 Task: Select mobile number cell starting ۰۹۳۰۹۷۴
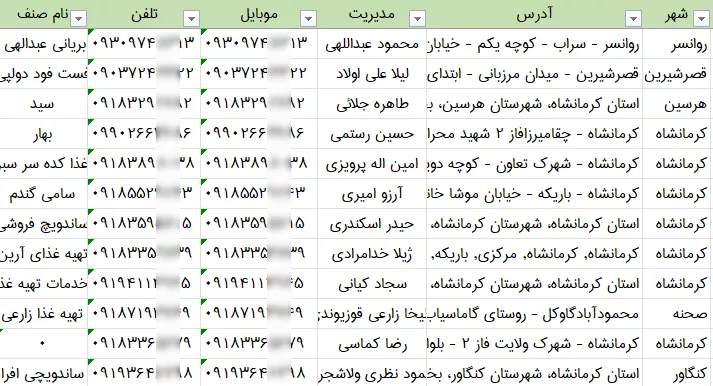click(x=259, y=44)
